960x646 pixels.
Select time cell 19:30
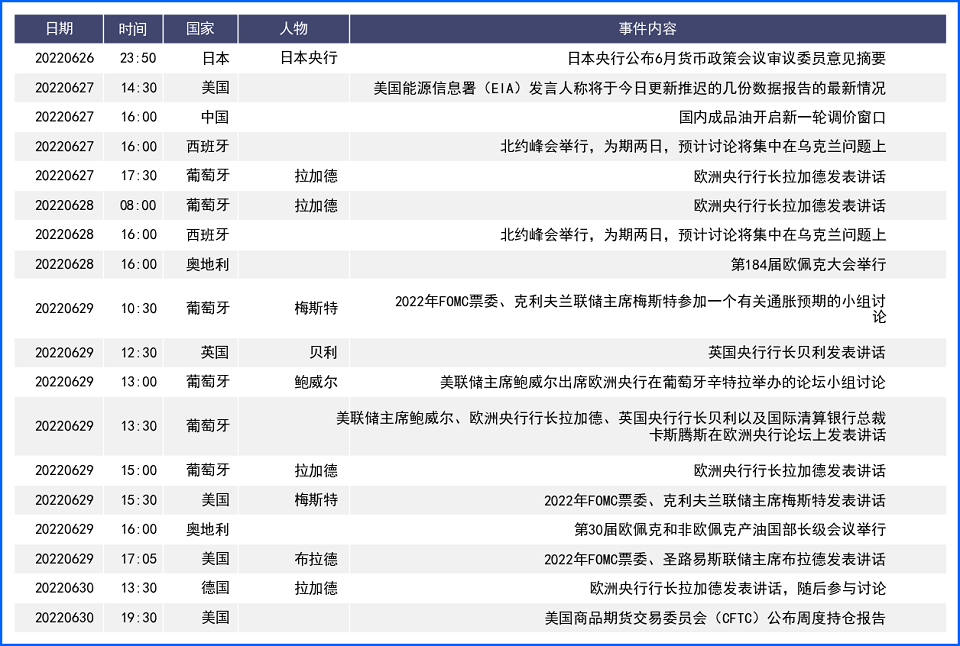(138, 617)
